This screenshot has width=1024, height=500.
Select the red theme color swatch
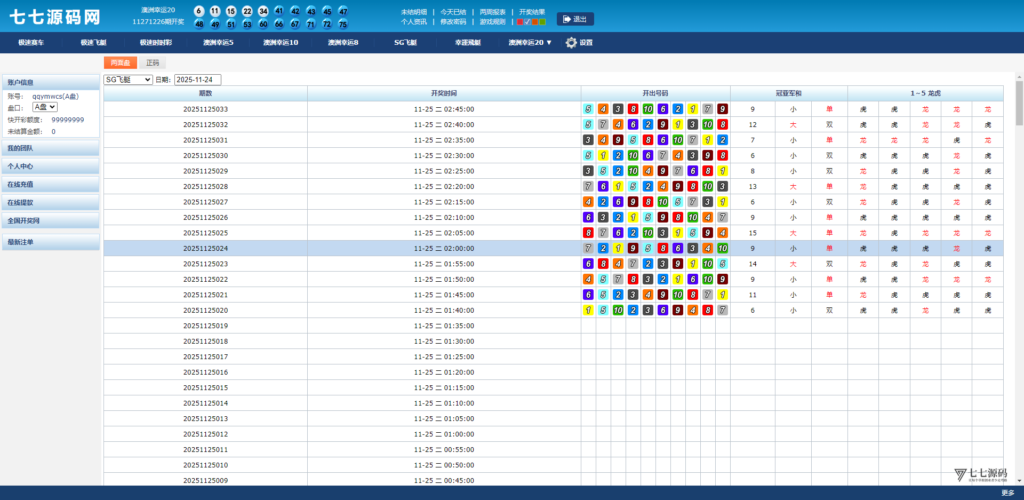pos(520,21)
